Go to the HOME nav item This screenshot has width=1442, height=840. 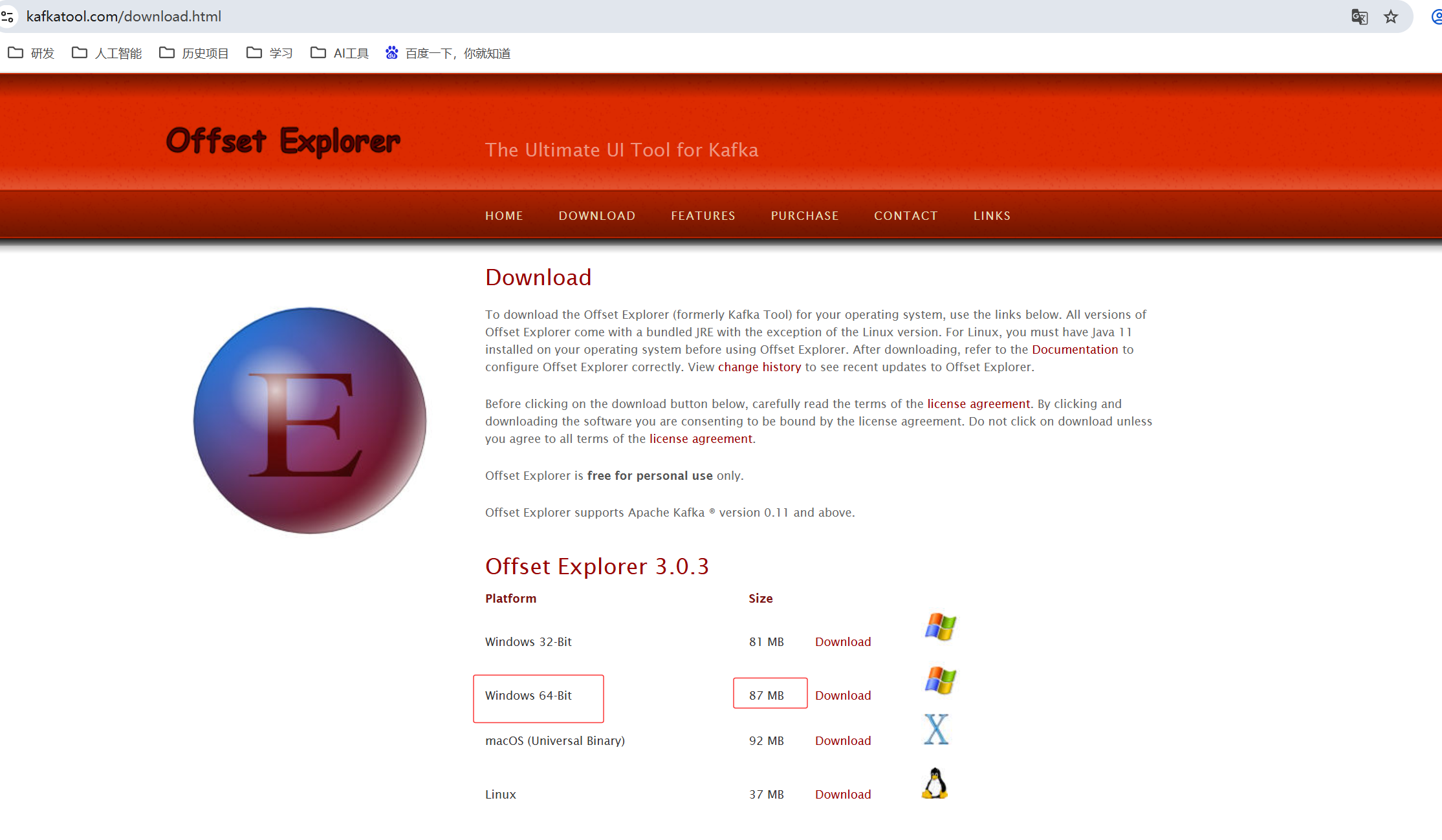pos(504,216)
